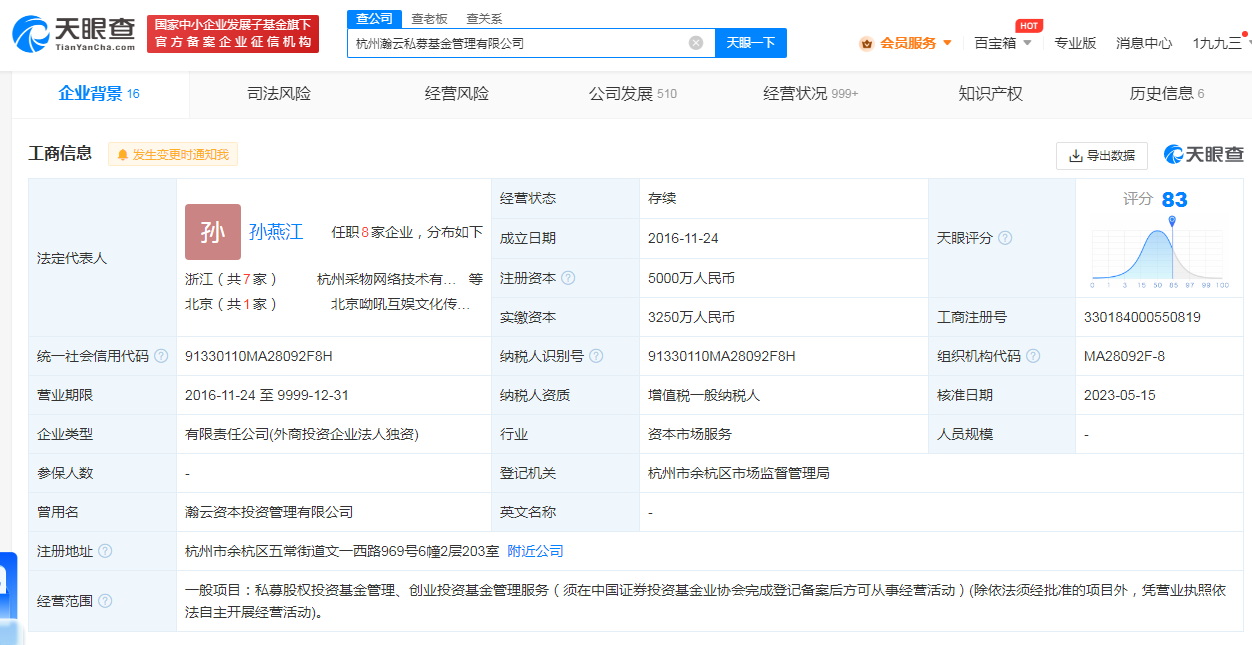Click the score value 83

click(x=1175, y=200)
